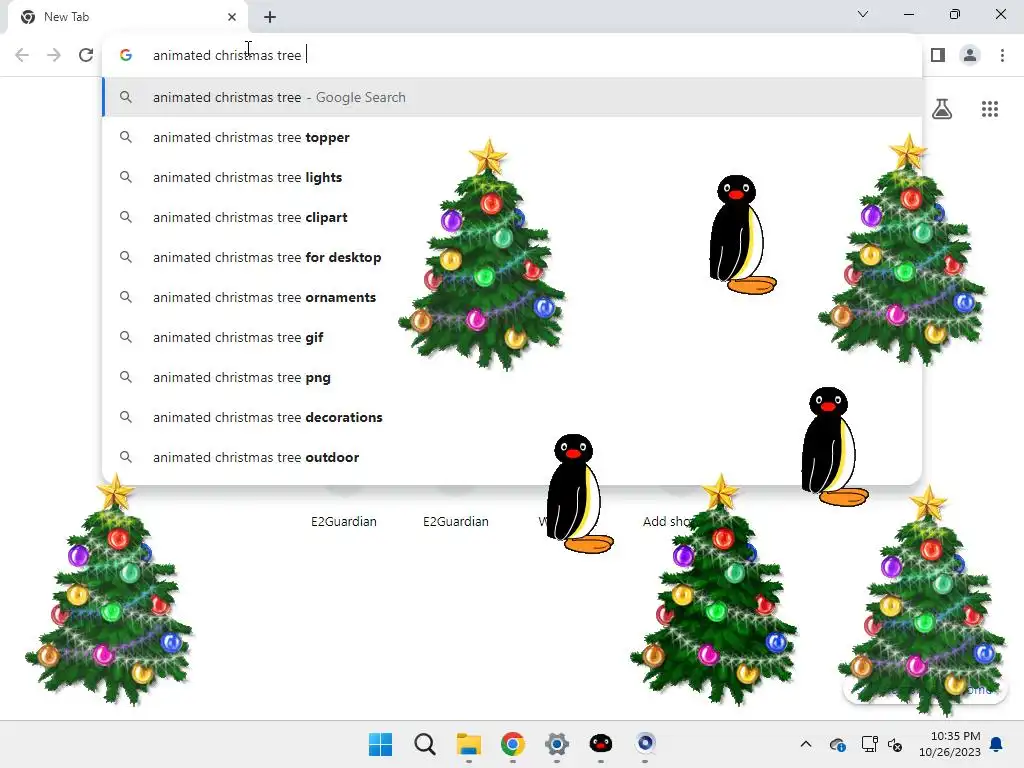This screenshot has width=1024, height=768.
Task: Choose suggestion 'animated christmas tree clipart'
Action: click(x=513, y=217)
